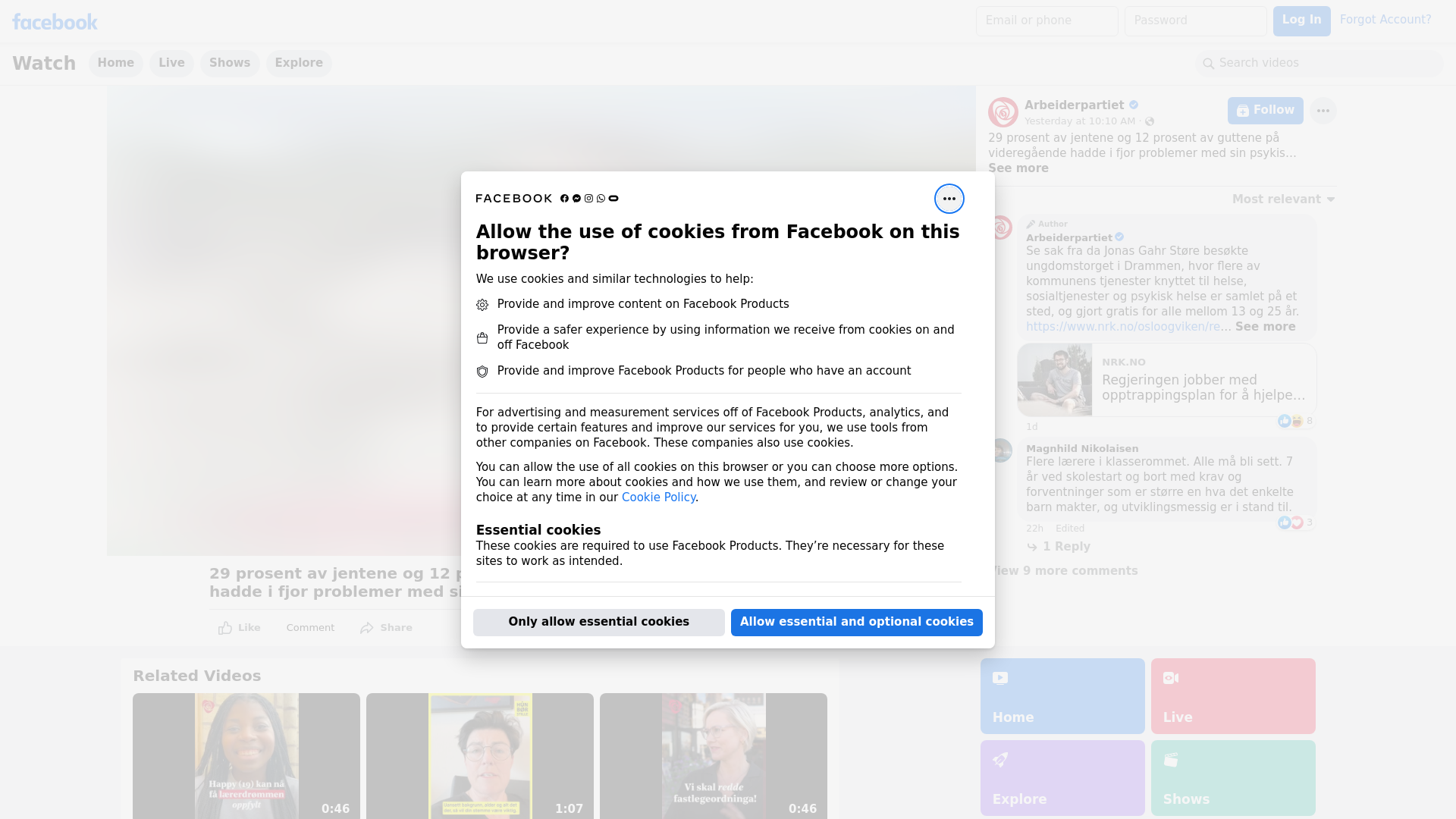The width and height of the screenshot is (1456, 819).
Task: Click the Forgot Account? link
Action: coord(1385,20)
